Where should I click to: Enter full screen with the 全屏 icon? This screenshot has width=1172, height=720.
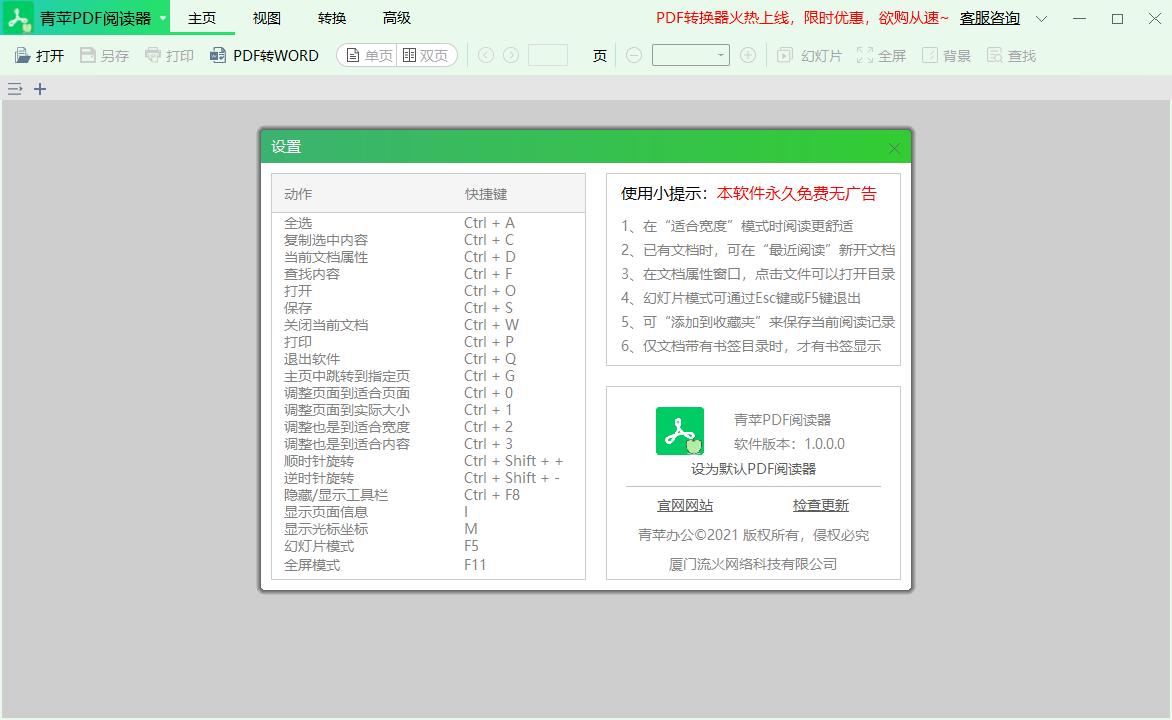[x=881, y=55]
